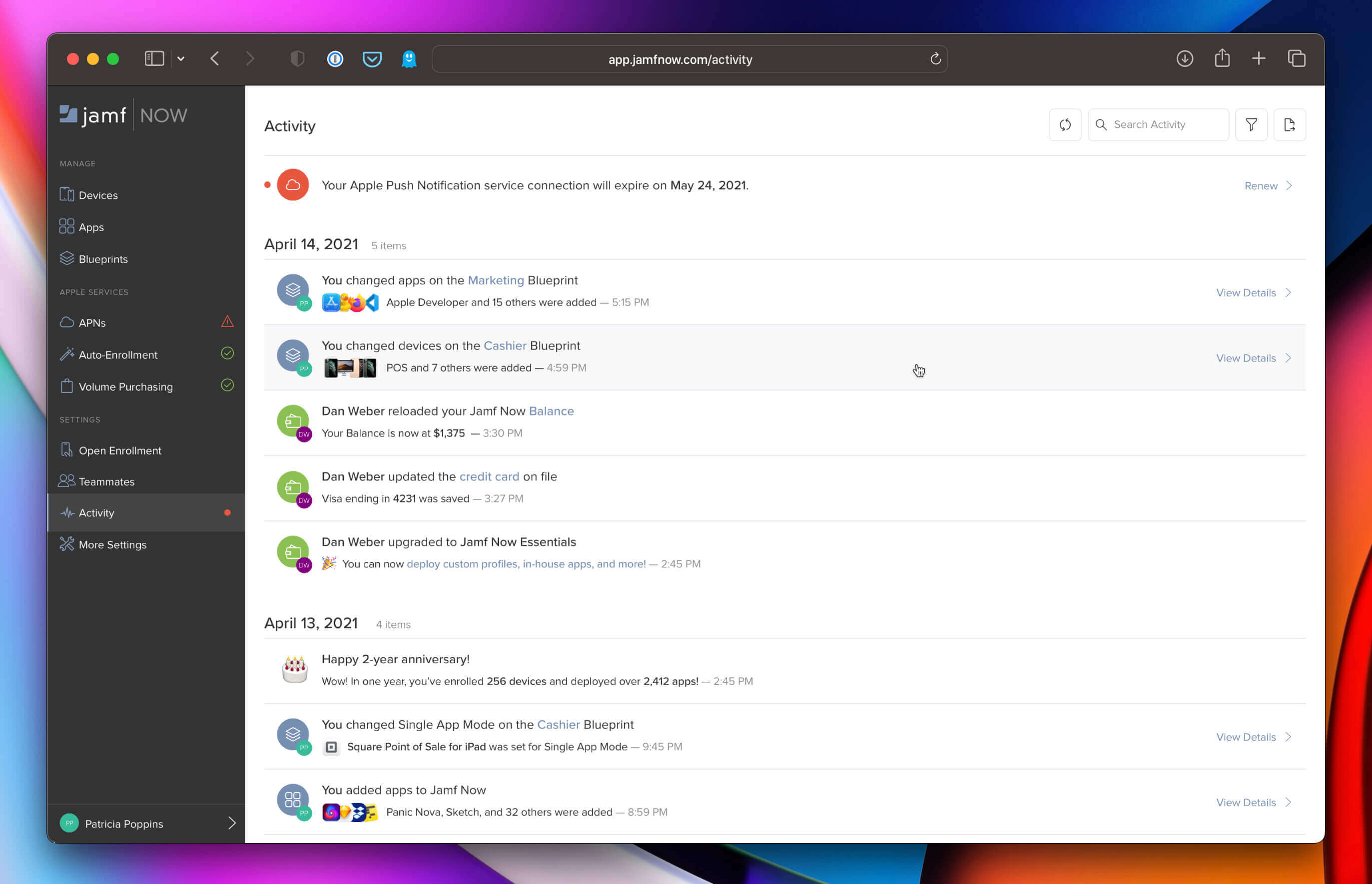Click the Square Point of Sale app icon
This screenshot has height=884, width=1372.
point(331,747)
